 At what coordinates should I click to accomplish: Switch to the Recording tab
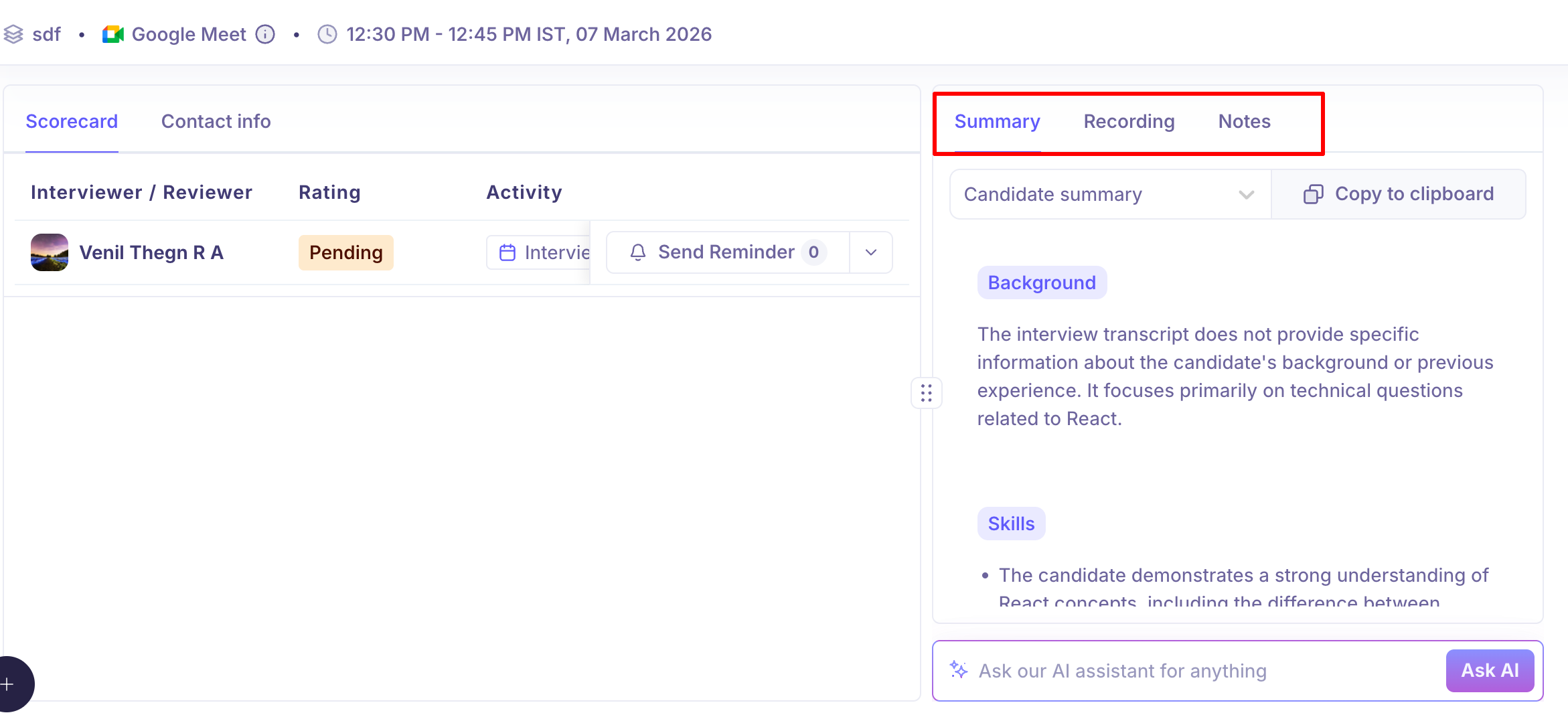pos(1129,121)
